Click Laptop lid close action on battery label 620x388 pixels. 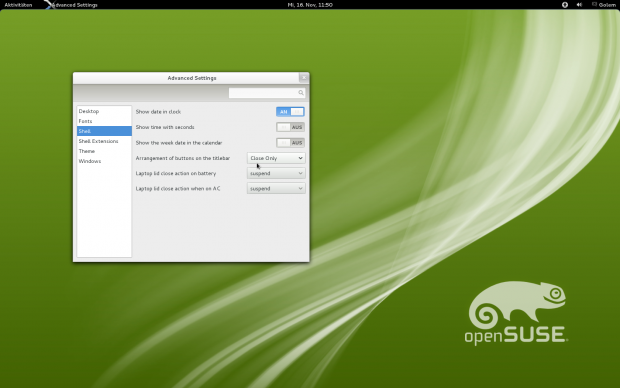click(176, 173)
